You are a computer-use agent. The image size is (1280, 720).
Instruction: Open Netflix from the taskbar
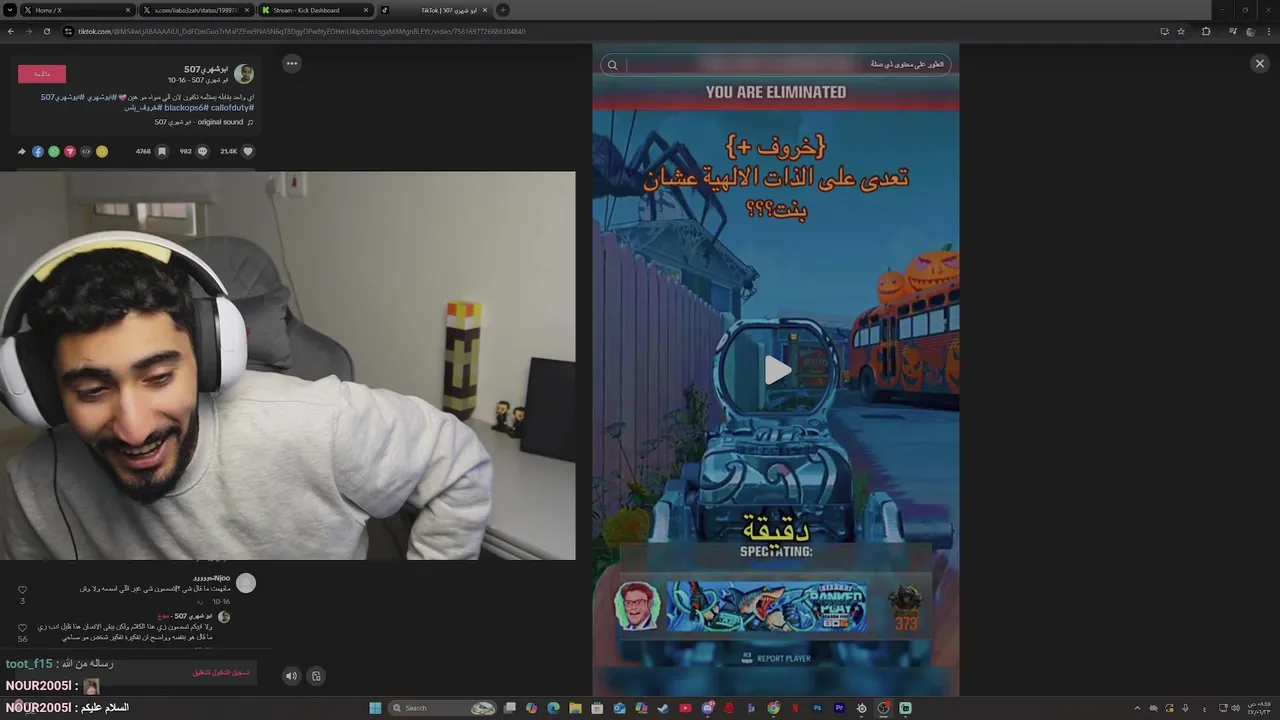[x=795, y=708]
